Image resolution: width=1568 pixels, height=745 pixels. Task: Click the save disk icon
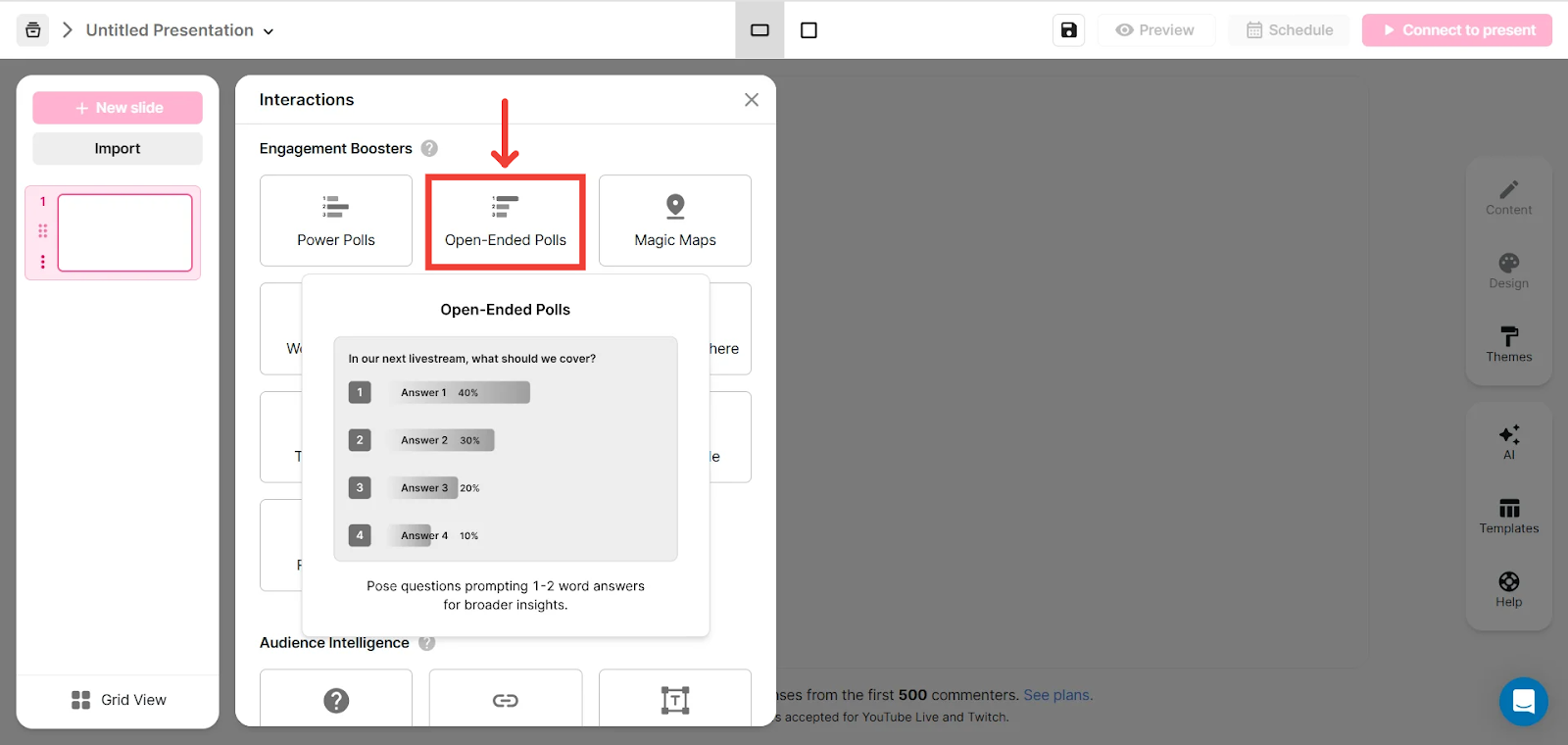(x=1069, y=30)
